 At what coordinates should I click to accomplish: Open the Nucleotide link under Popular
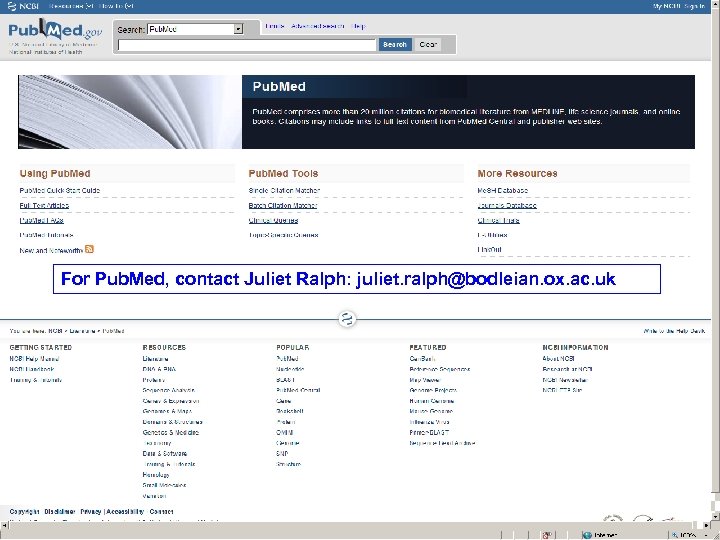290,369
